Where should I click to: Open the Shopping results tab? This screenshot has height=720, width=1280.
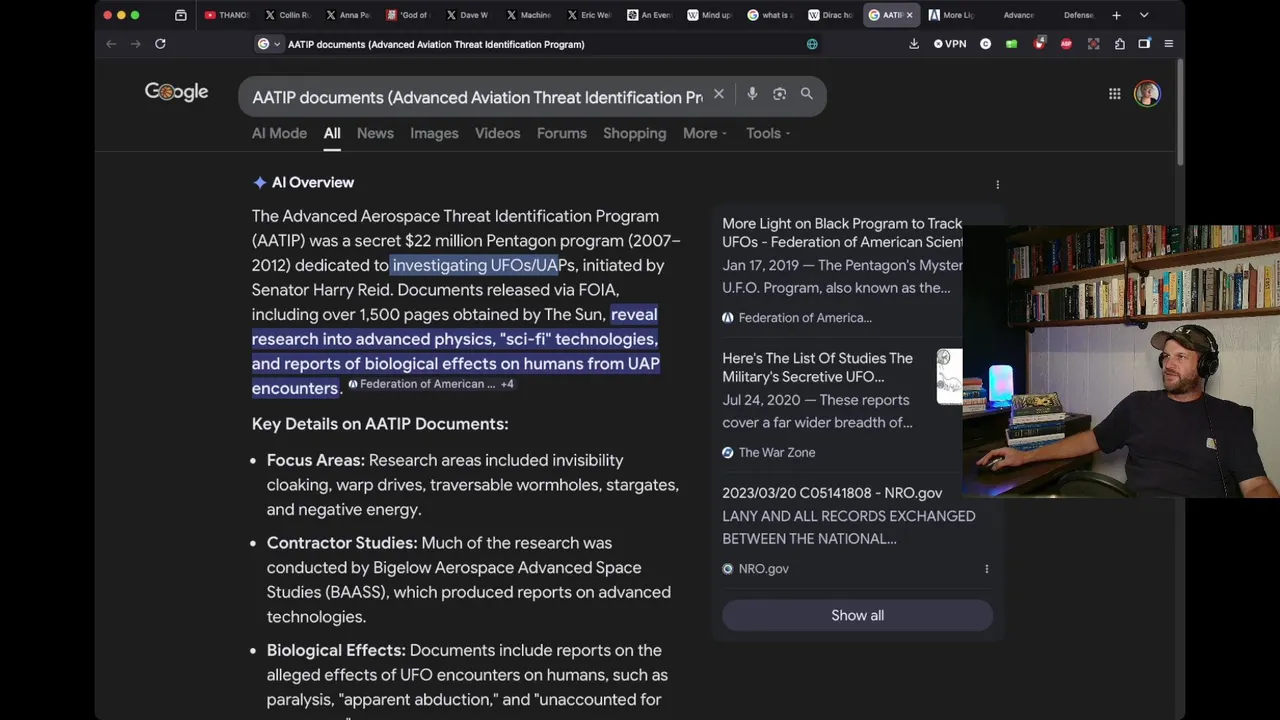pos(634,133)
